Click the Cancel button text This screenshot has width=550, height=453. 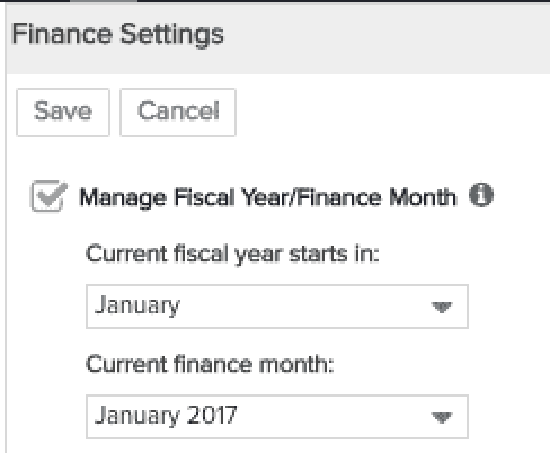pyautogui.click(x=178, y=111)
